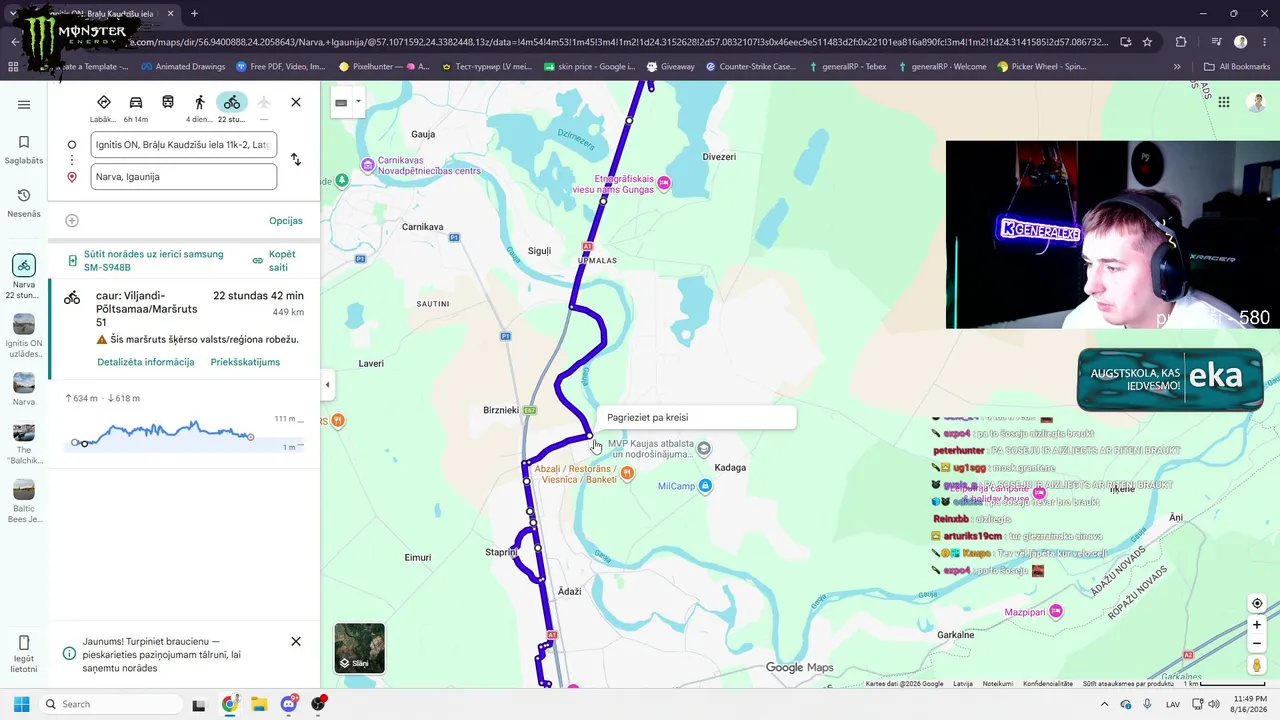The width and height of the screenshot is (1280, 720).
Task: Open the Iegūt lietotni app download
Action: pos(24,654)
